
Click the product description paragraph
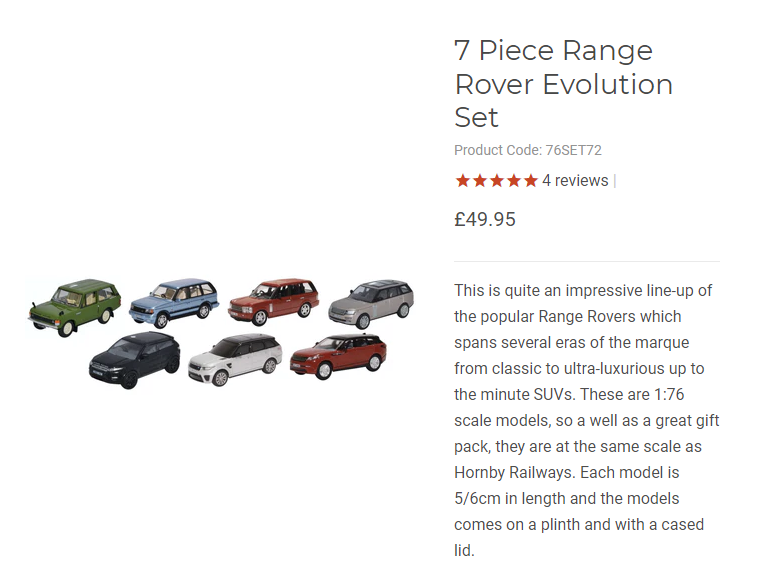(586, 420)
